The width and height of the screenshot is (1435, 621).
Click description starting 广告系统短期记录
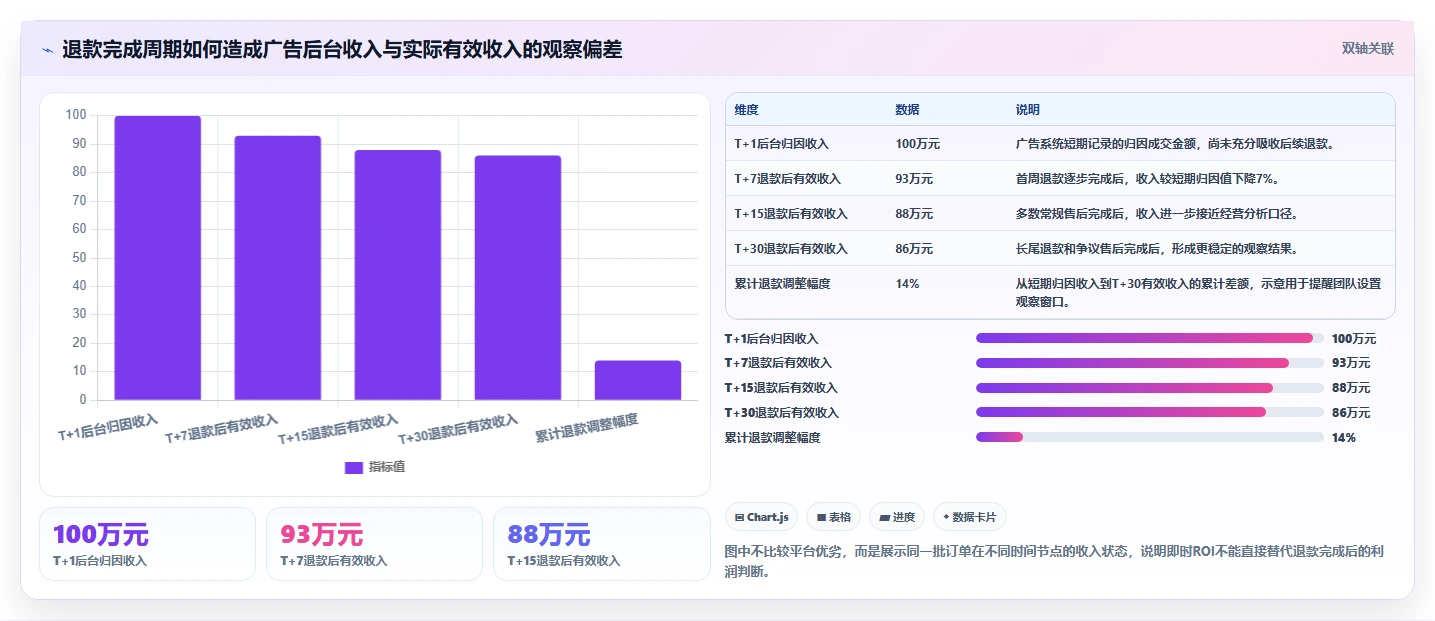click(x=1174, y=144)
